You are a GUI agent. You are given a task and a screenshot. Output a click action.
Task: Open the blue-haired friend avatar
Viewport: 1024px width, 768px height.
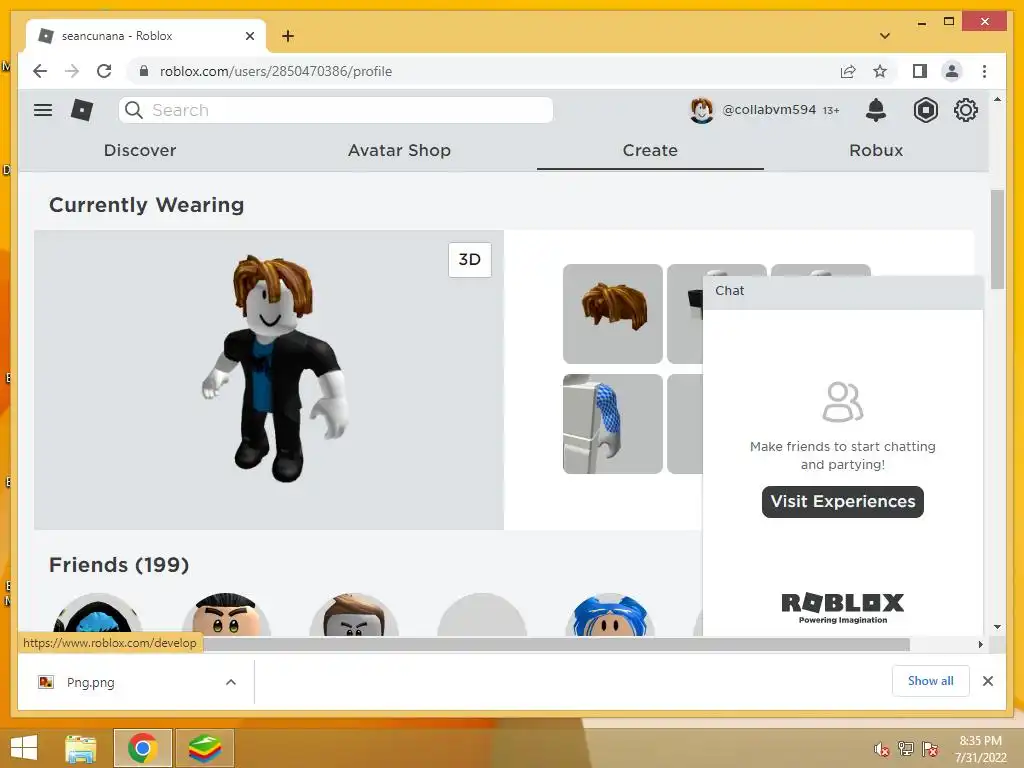[x=610, y=615]
